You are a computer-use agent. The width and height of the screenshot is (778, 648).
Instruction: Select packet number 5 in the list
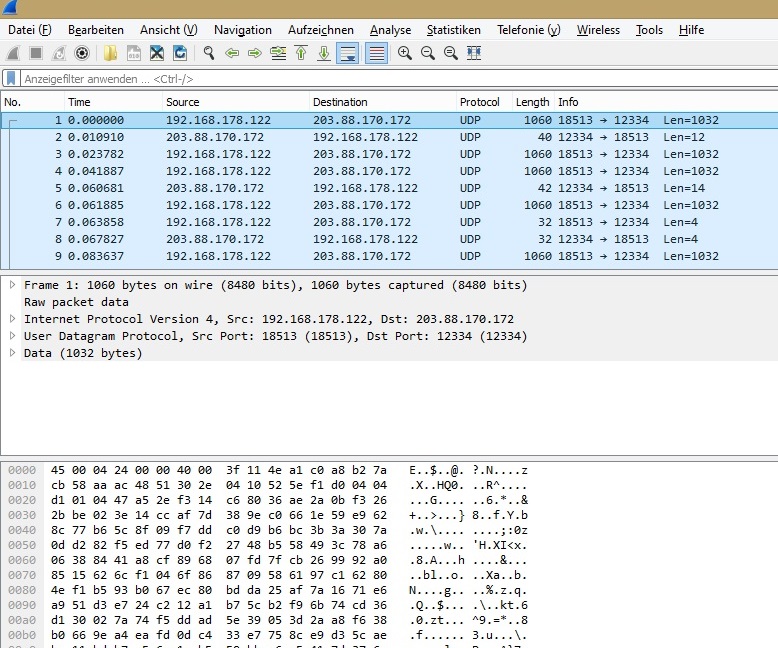pos(300,188)
